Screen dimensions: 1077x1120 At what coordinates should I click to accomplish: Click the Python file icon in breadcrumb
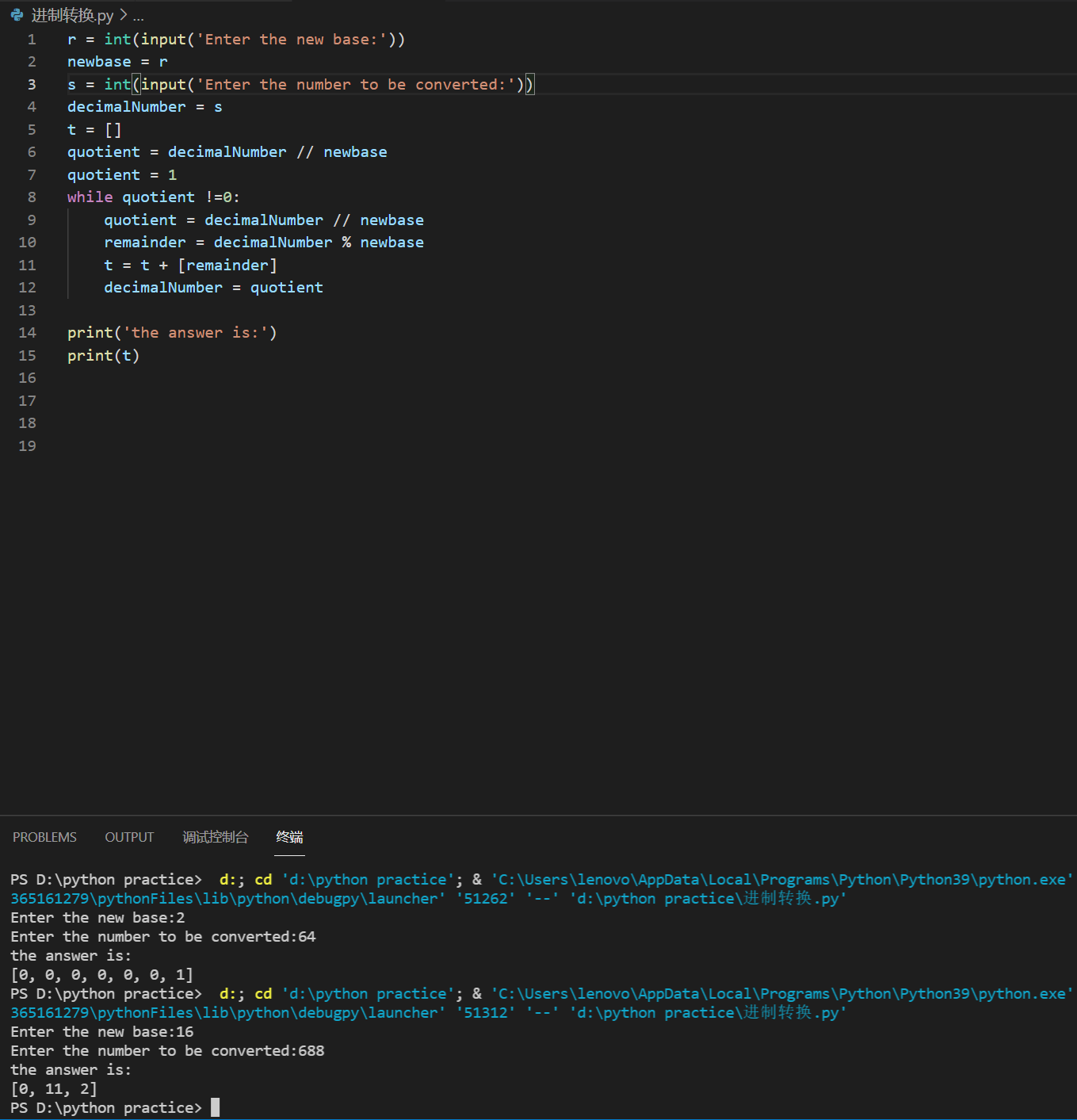point(17,15)
